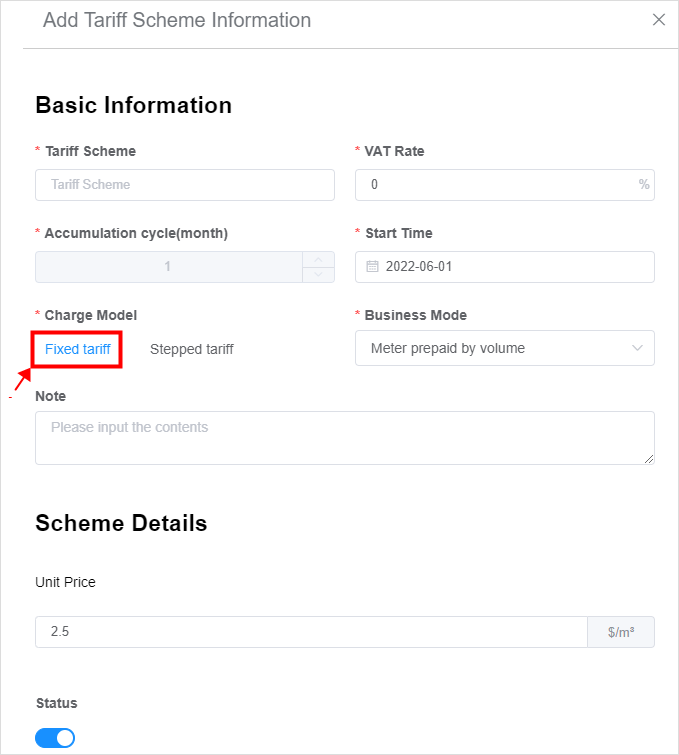Decrease the accumulation cycle with down arrow
Image resolution: width=679 pixels, height=755 pixels.
coord(318,274)
